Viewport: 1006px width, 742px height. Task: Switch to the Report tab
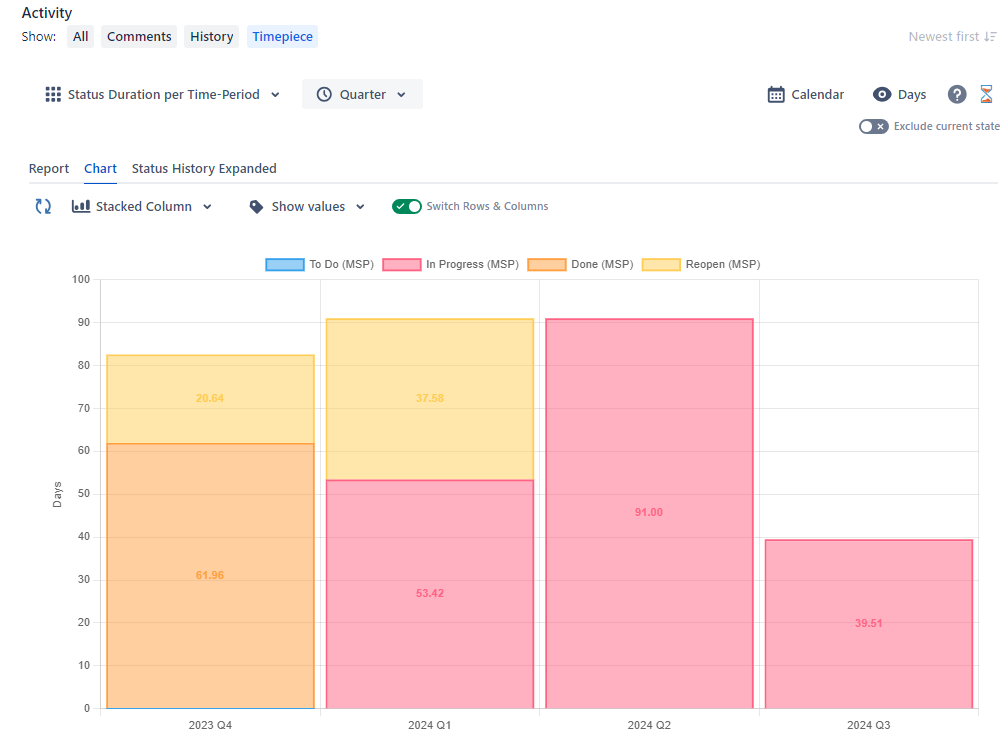click(x=49, y=168)
